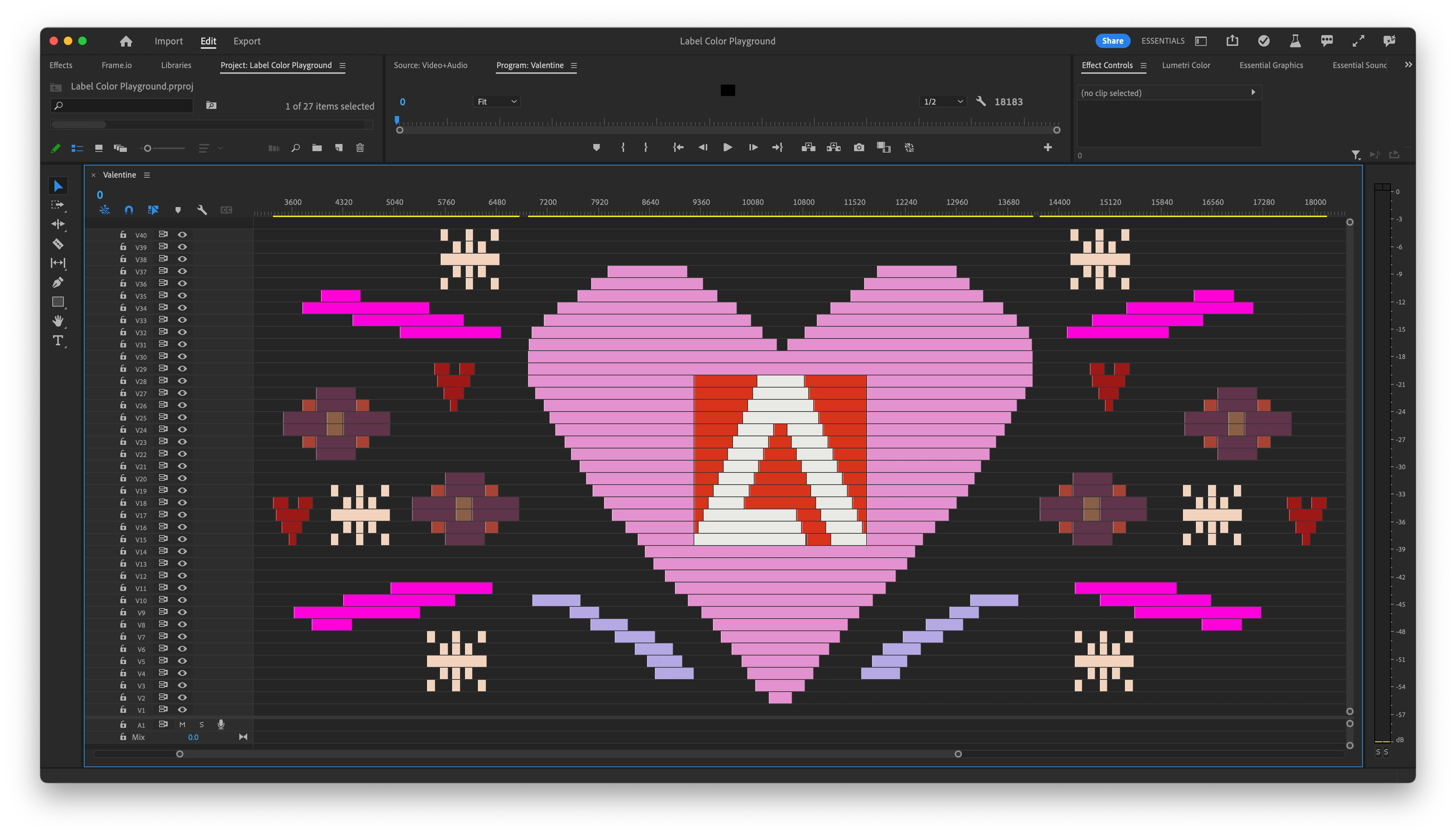Select the Type tool

(x=58, y=341)
